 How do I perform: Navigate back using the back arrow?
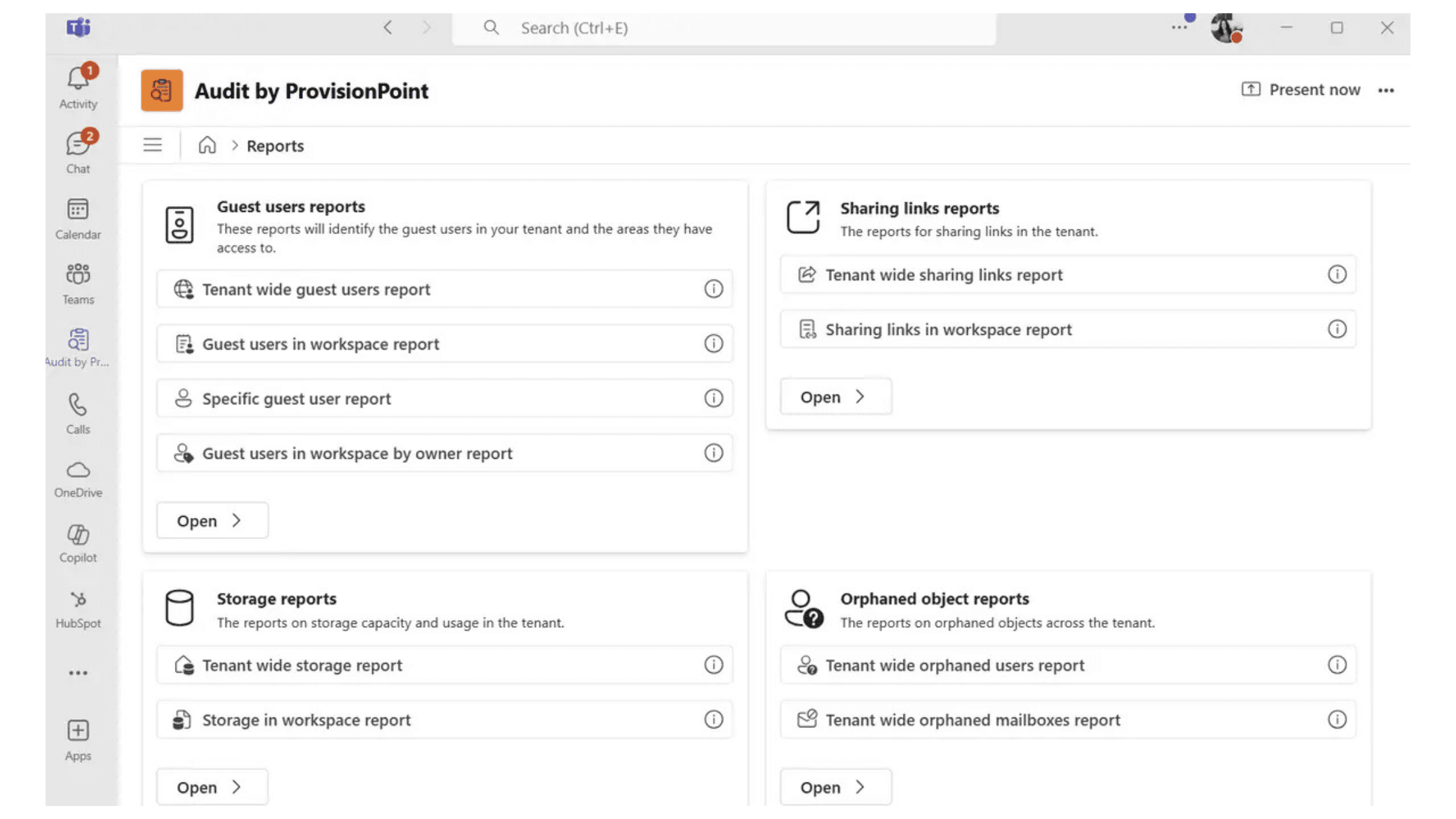tap(388, 27)
